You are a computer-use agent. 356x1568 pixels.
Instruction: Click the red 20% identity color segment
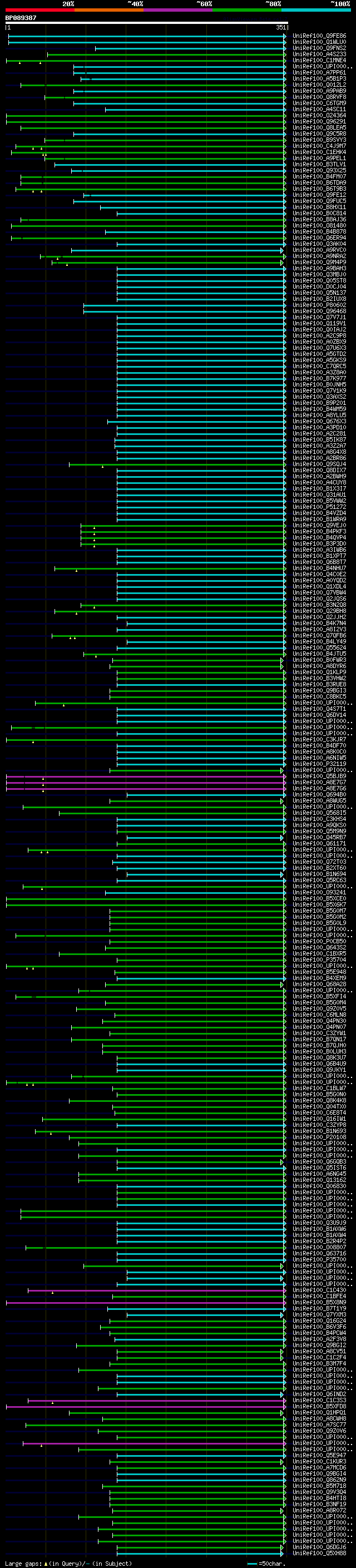pyautogui.click(x=39, y=10)
